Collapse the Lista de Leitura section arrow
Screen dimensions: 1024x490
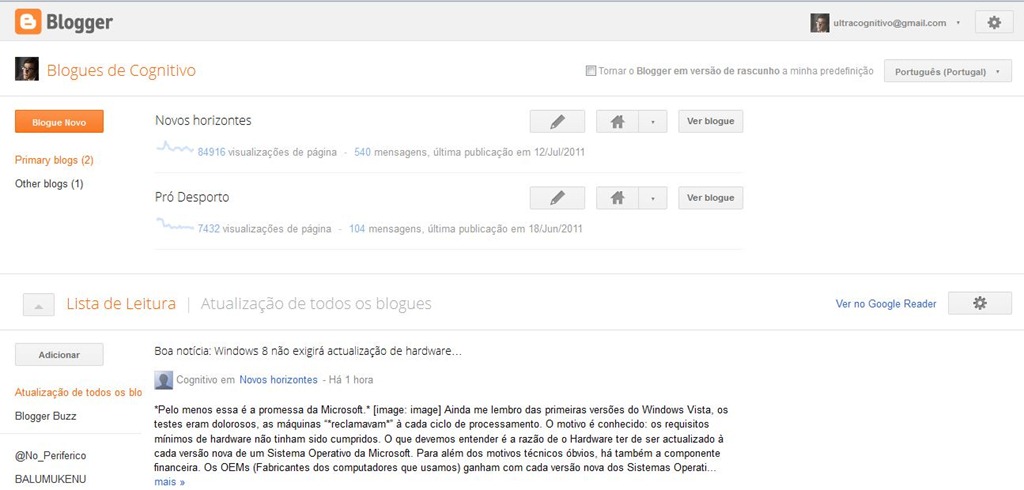[x=39, y=305]
